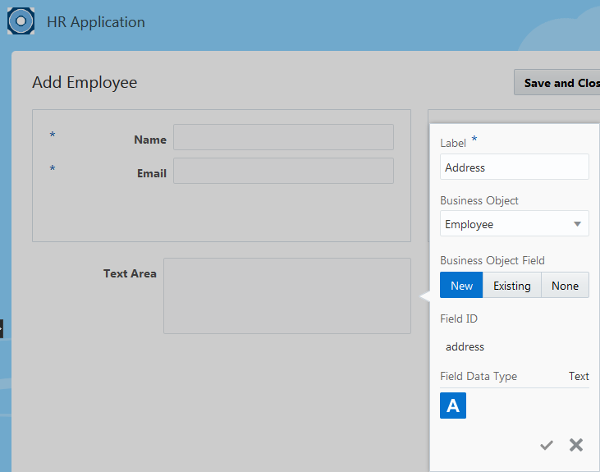Click the Text Area field label
The height and width of the screenshot is (472, 600).
(130, 273)
